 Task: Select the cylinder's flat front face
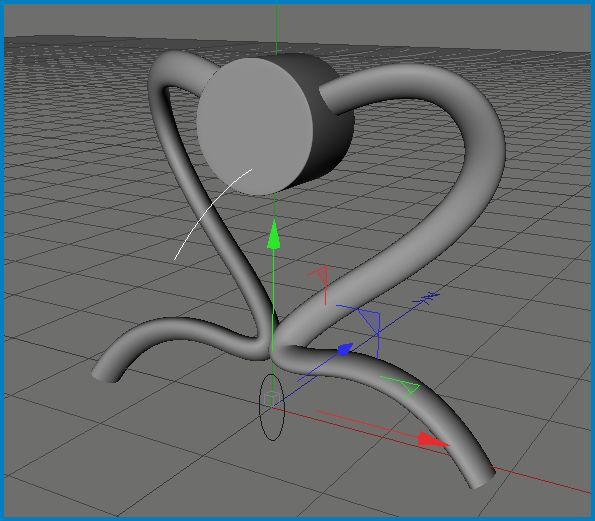[255, 126]
